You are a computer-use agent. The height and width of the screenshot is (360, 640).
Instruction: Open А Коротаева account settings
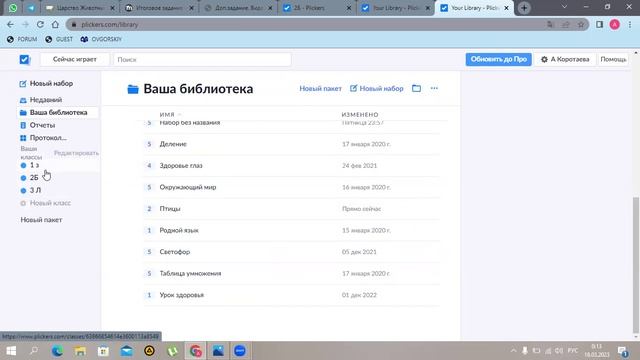pos(565,59)
